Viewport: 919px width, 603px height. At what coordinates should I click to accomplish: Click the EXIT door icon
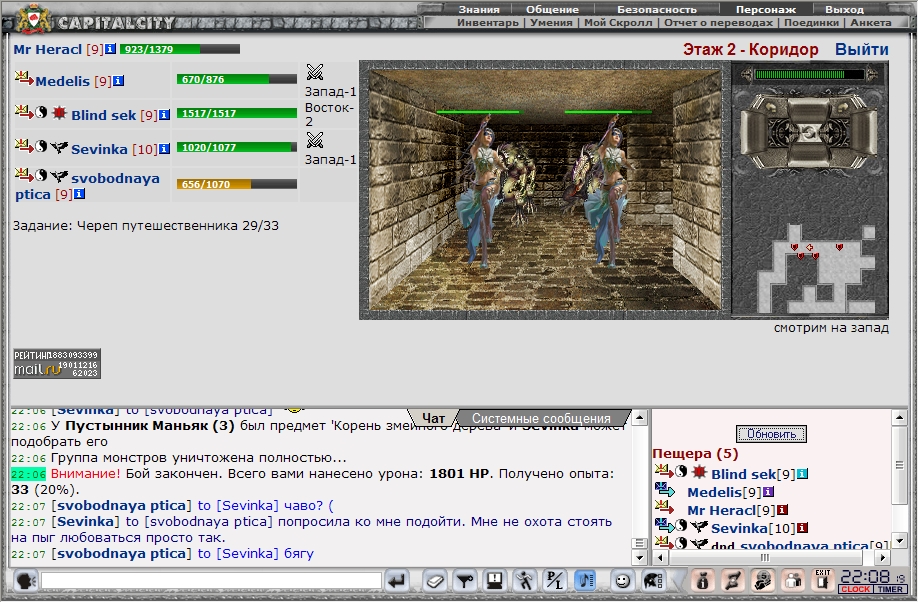click(823, 581)
